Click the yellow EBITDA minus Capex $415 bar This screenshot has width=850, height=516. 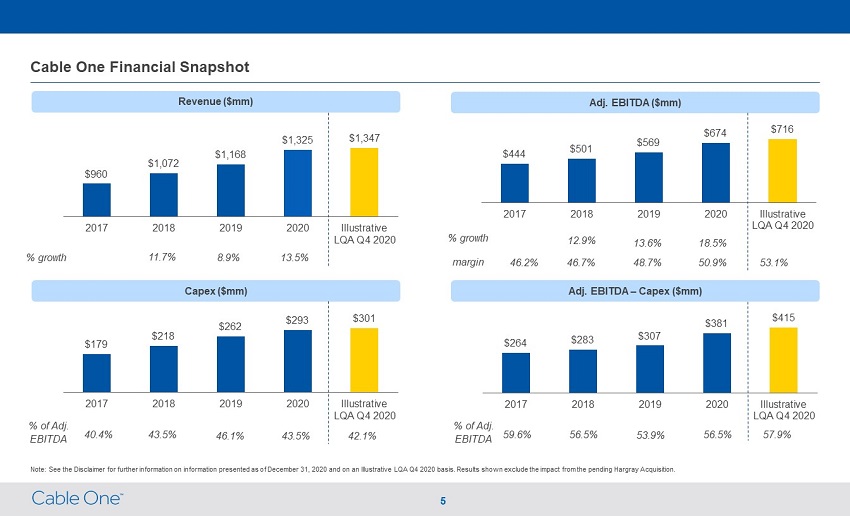click(783, 360)
